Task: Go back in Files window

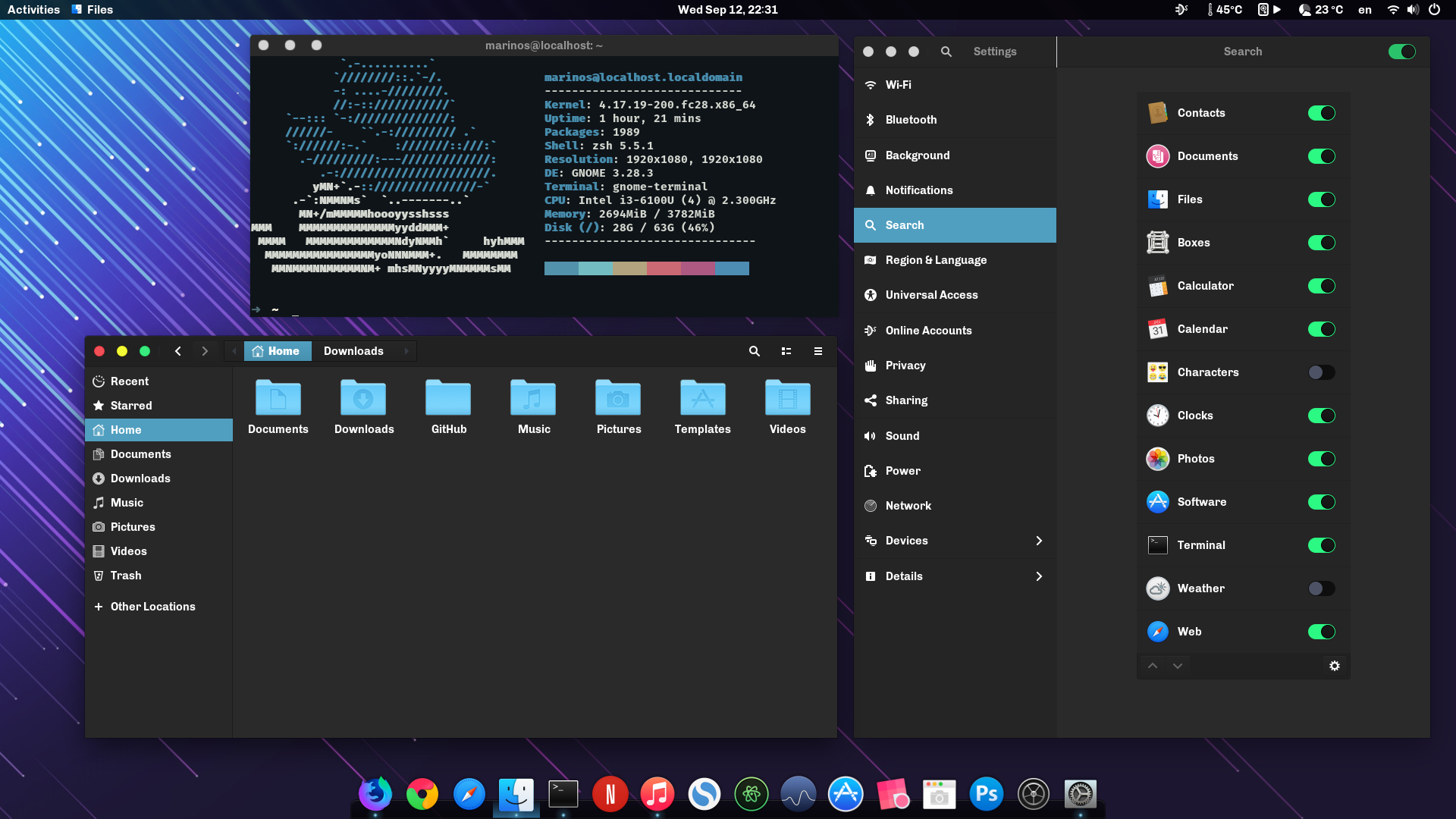Action: click(178, 351)
